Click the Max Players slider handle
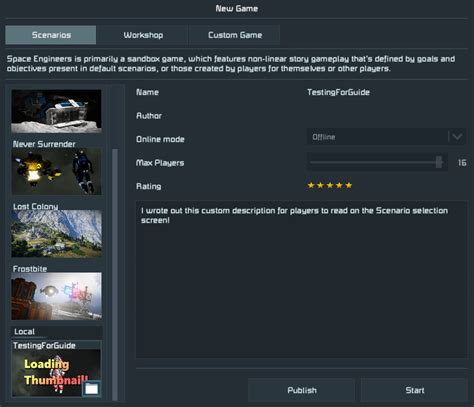474x407 pixels. coord(439,162)
